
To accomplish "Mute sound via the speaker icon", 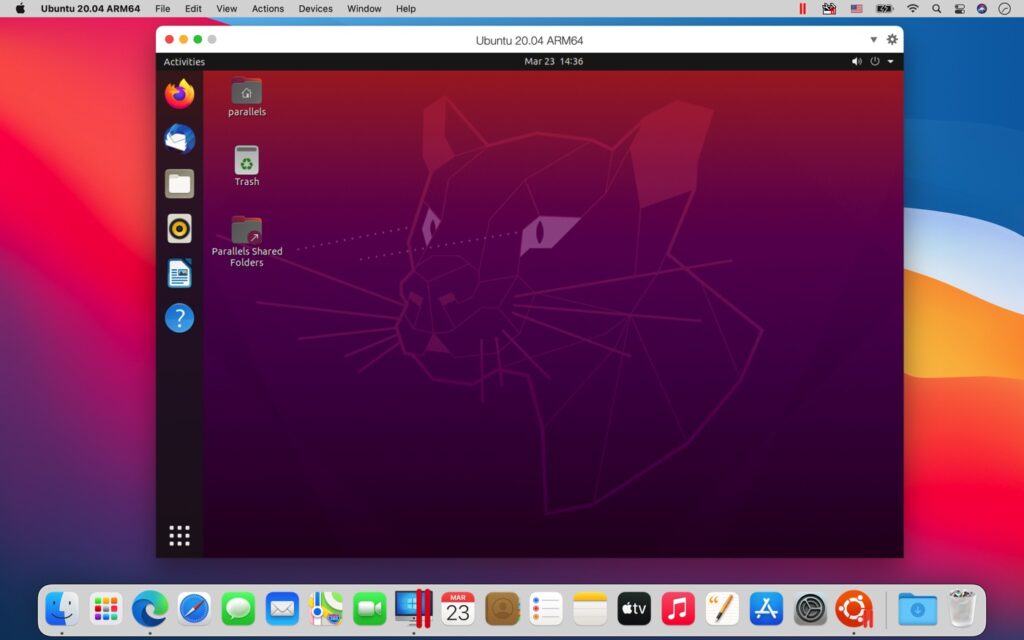I will coord(855,61).
